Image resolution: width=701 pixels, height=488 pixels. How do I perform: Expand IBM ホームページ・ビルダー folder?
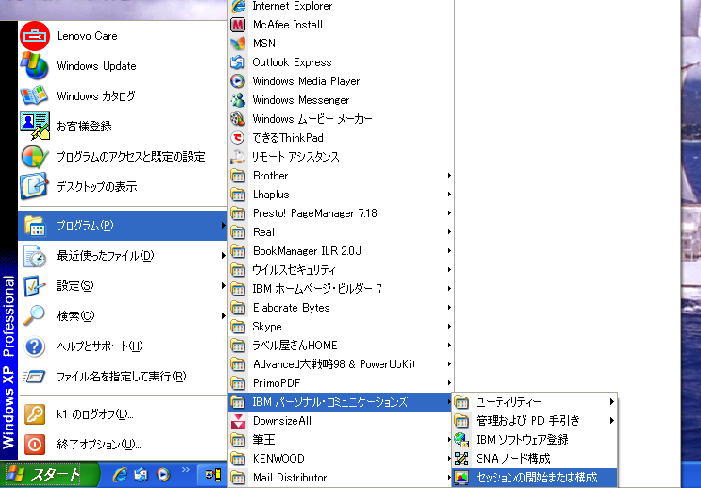pyautogui.click(x=341, y=289)
